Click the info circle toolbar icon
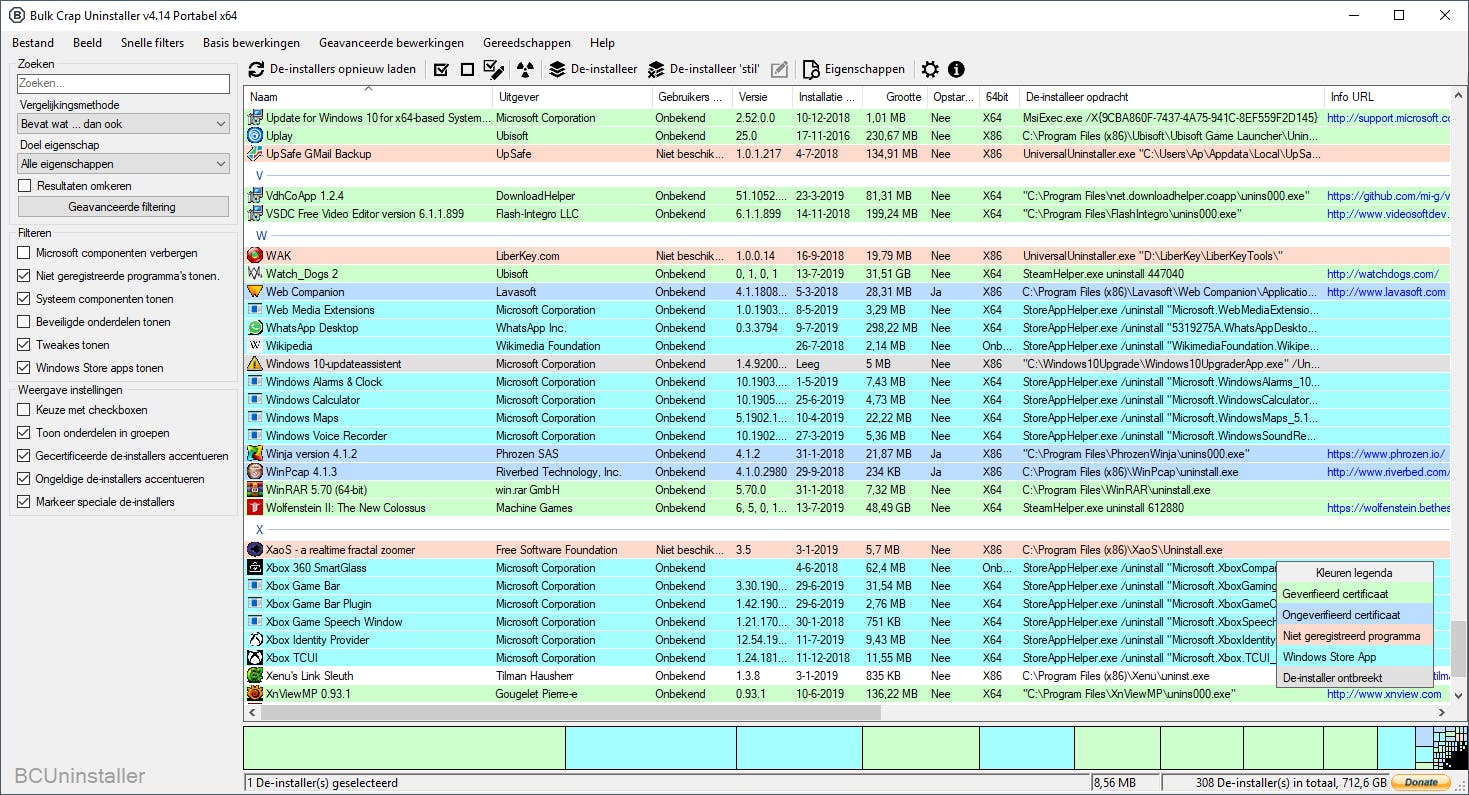Viewport: 1469px width, 795px height. 956,70
